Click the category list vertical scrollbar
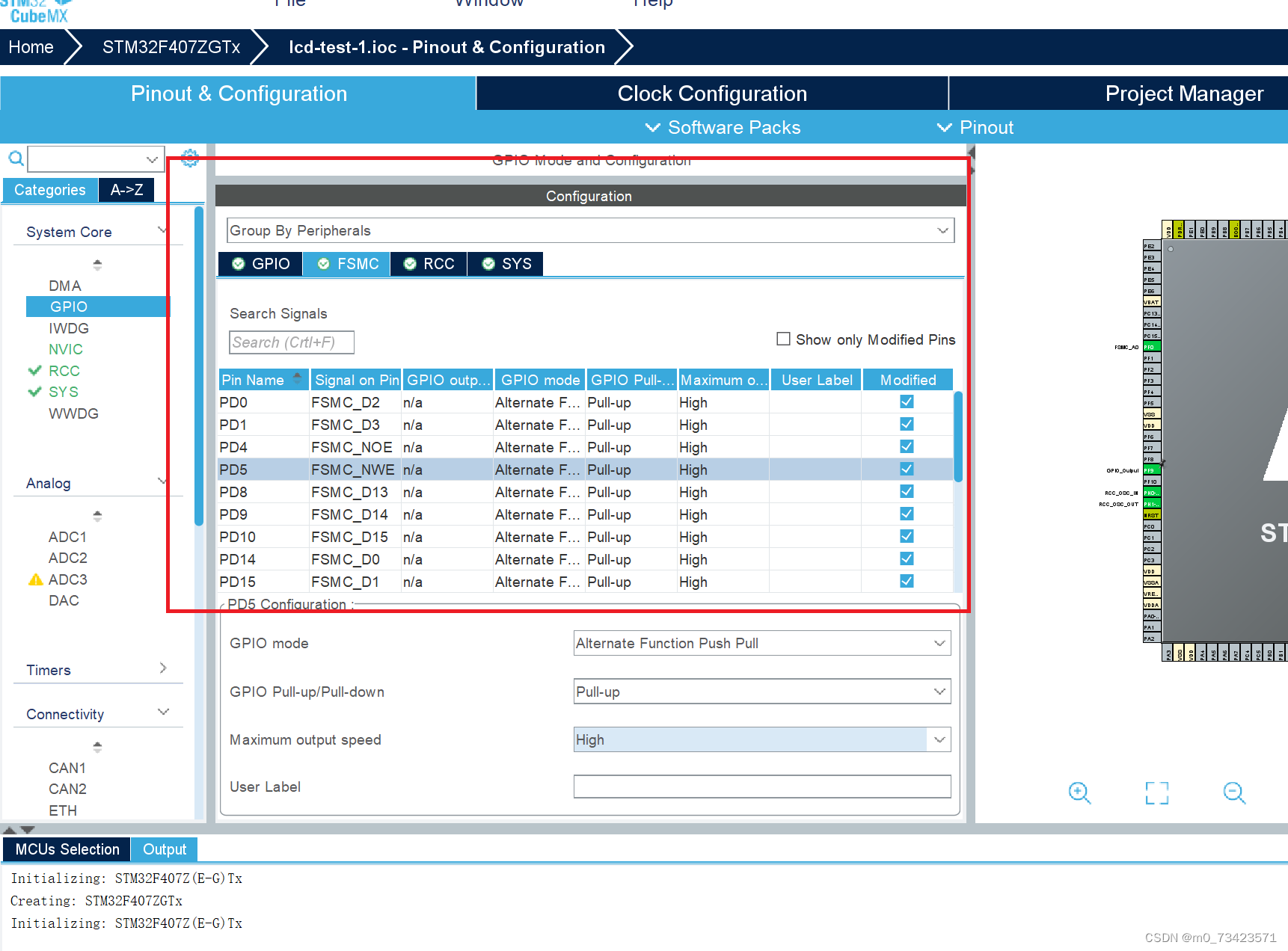The image size is (1288, 951). tap(199, 366)
